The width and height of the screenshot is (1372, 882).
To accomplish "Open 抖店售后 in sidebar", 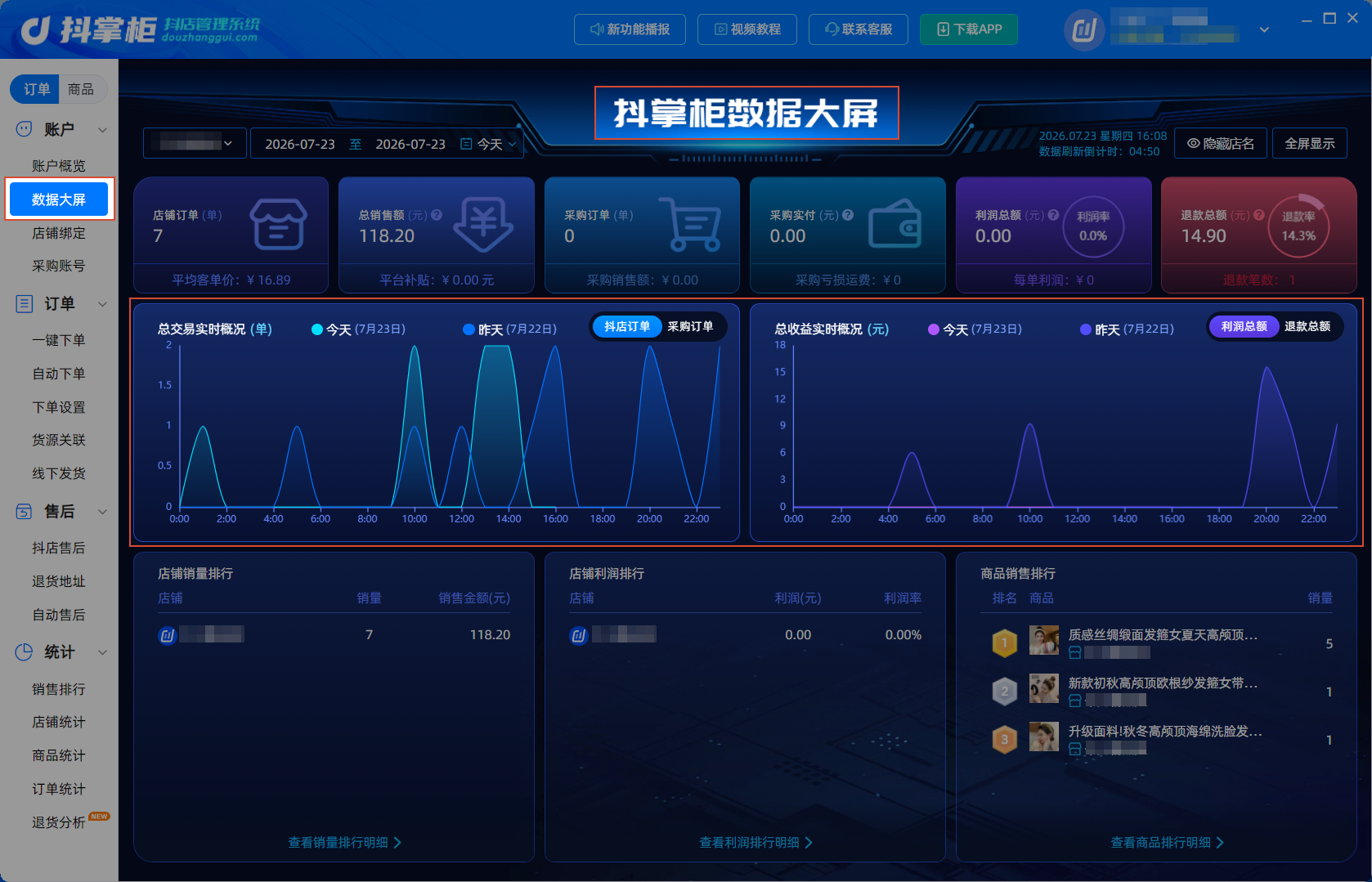I will 59,548.
